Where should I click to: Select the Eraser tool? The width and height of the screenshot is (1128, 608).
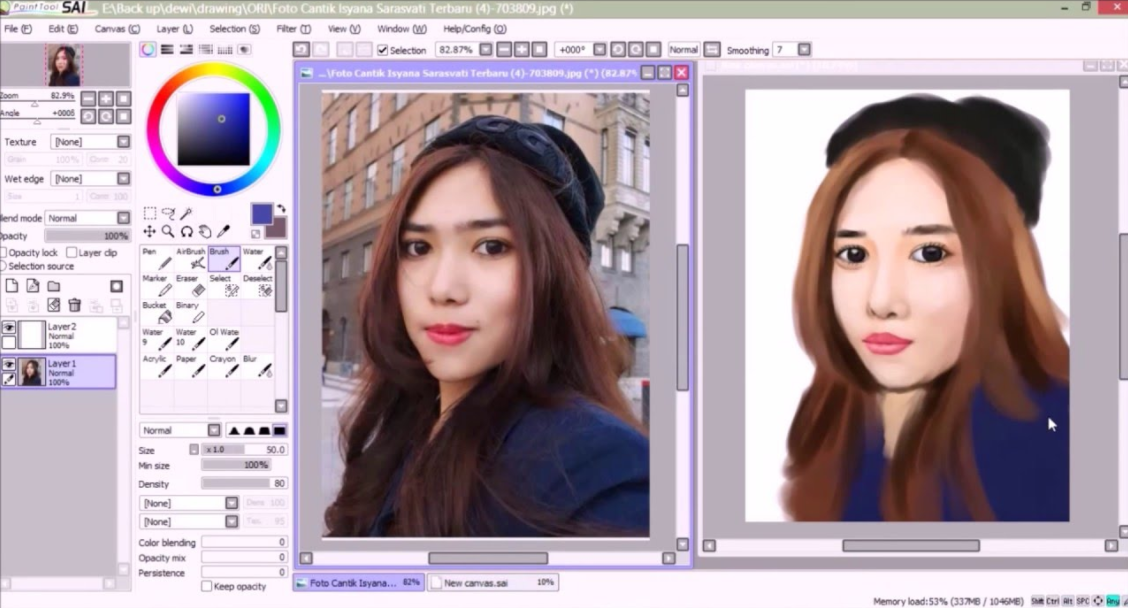point(190,286)
